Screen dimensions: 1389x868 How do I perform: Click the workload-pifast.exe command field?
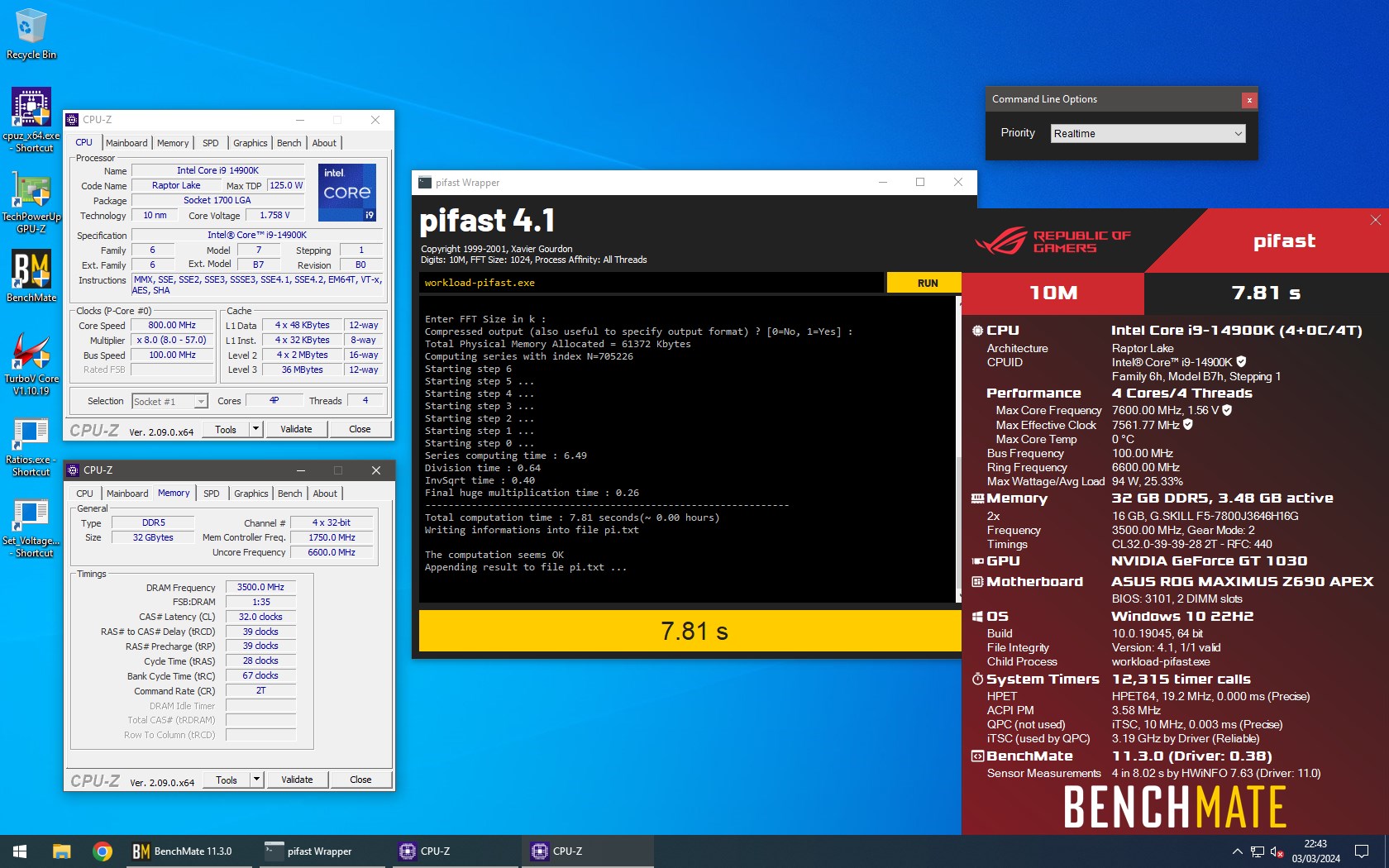pyautogui.click(x=652, y=283)
